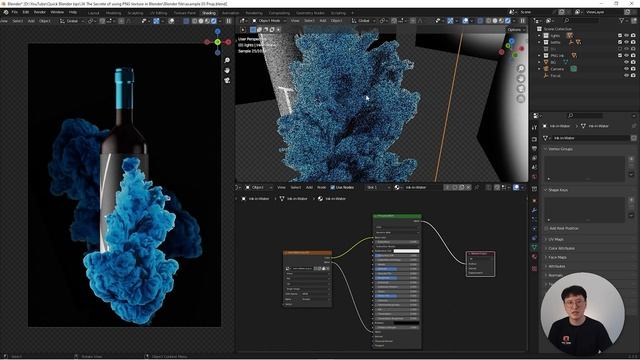Open the Texture properties tab

[x=534, y=269]
